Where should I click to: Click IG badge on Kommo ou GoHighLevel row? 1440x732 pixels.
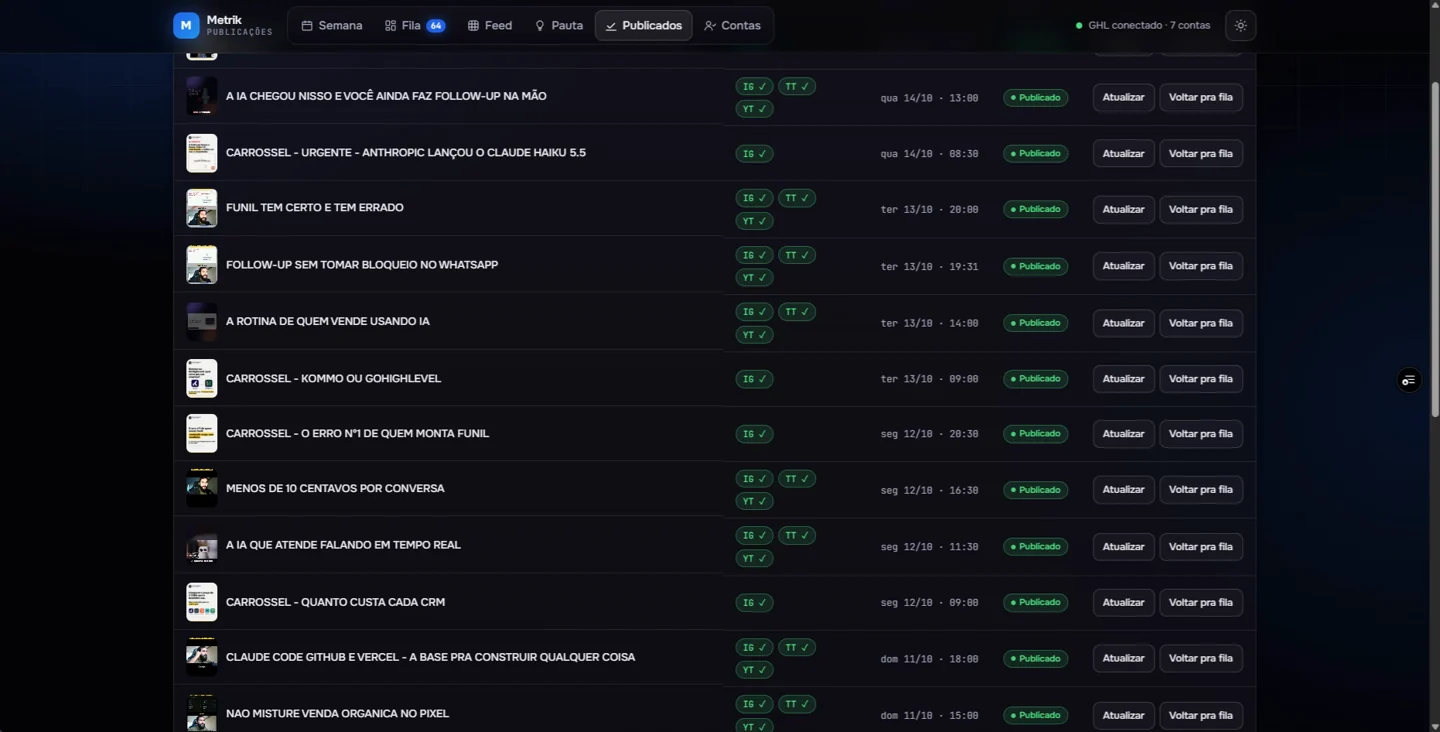pos(754,379)
